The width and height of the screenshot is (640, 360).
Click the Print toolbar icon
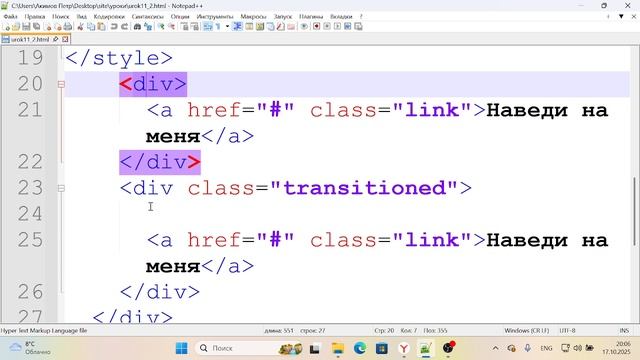(x=68, y=27)
